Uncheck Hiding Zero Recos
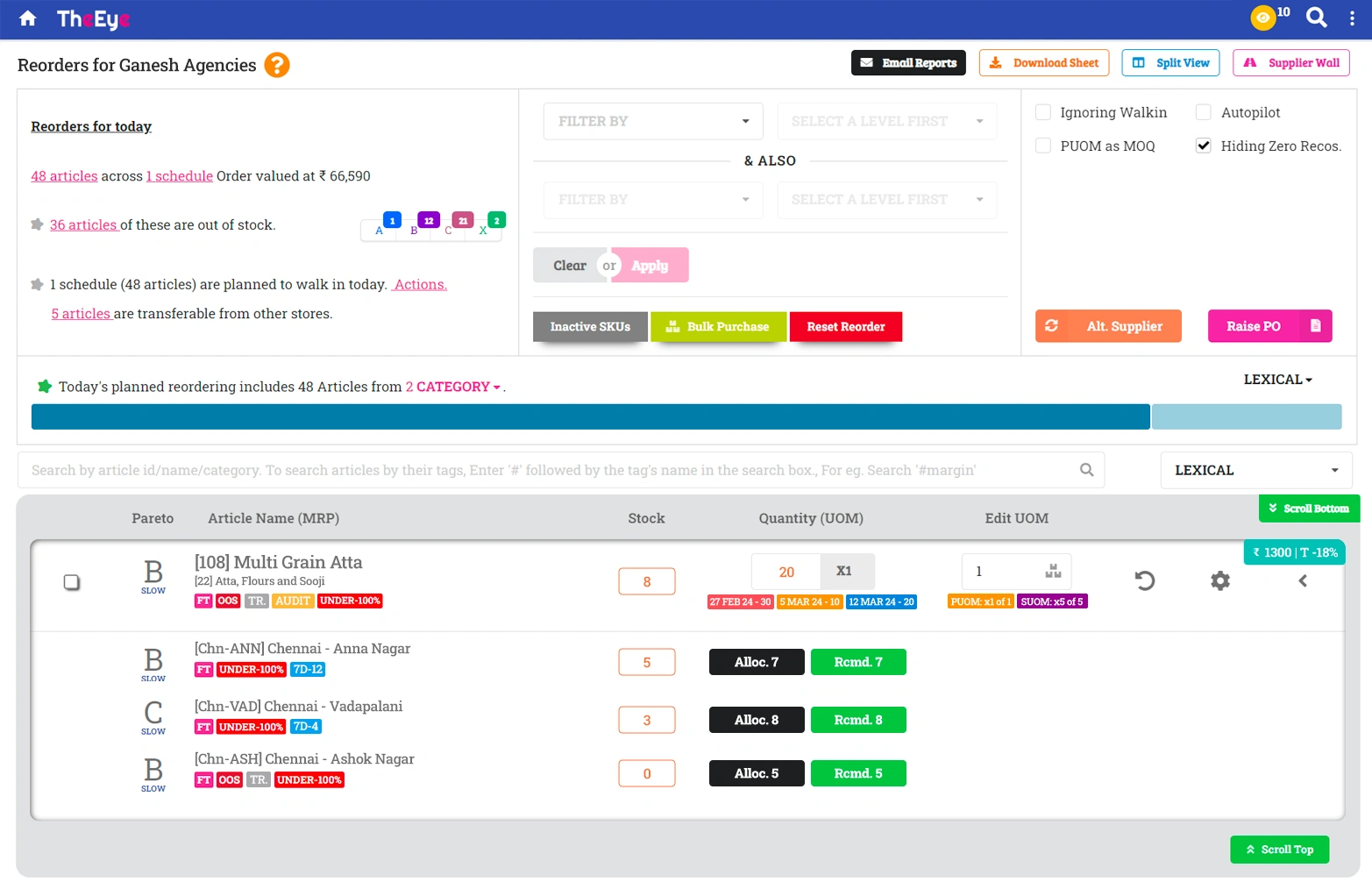This screenshot has width=1372, height=882. pyautogui.click(x=1204, y=146)
